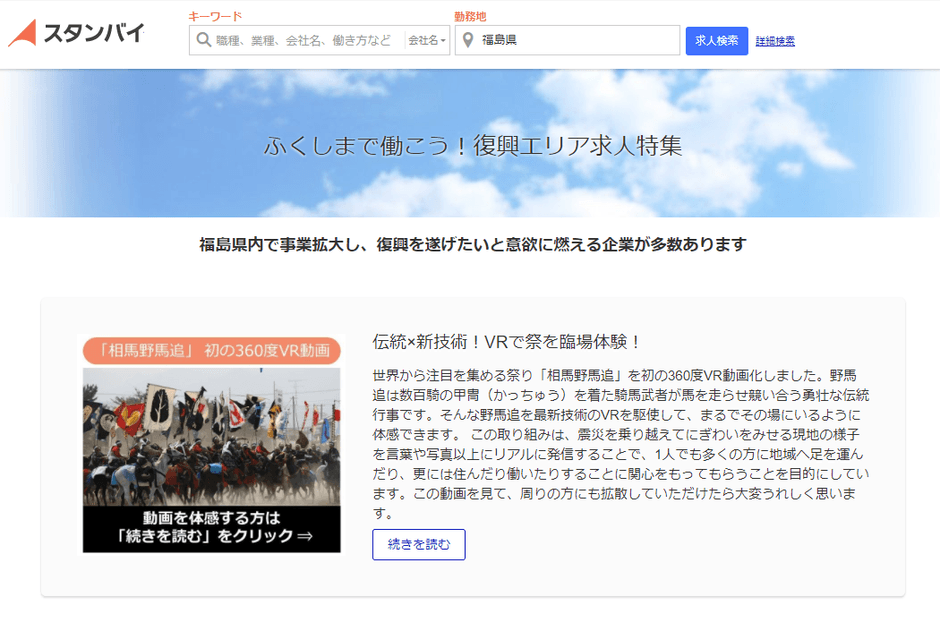Click the 福島県内で事業拡大 subheading

473,244
